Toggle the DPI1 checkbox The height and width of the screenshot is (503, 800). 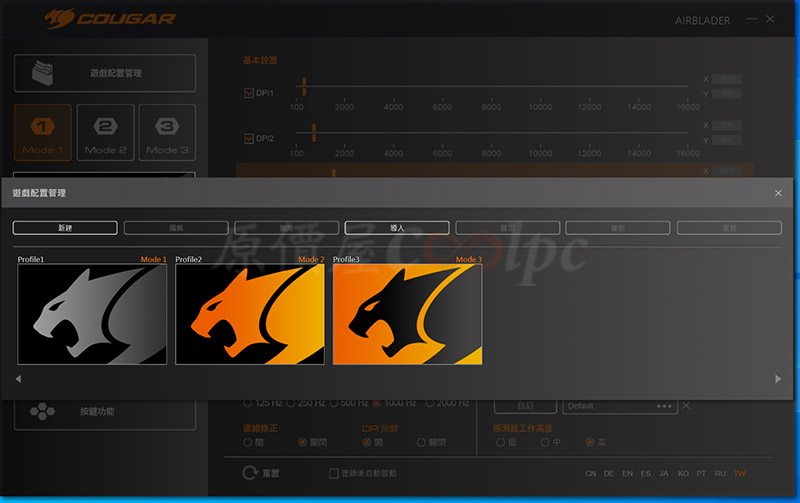(249, 93)
